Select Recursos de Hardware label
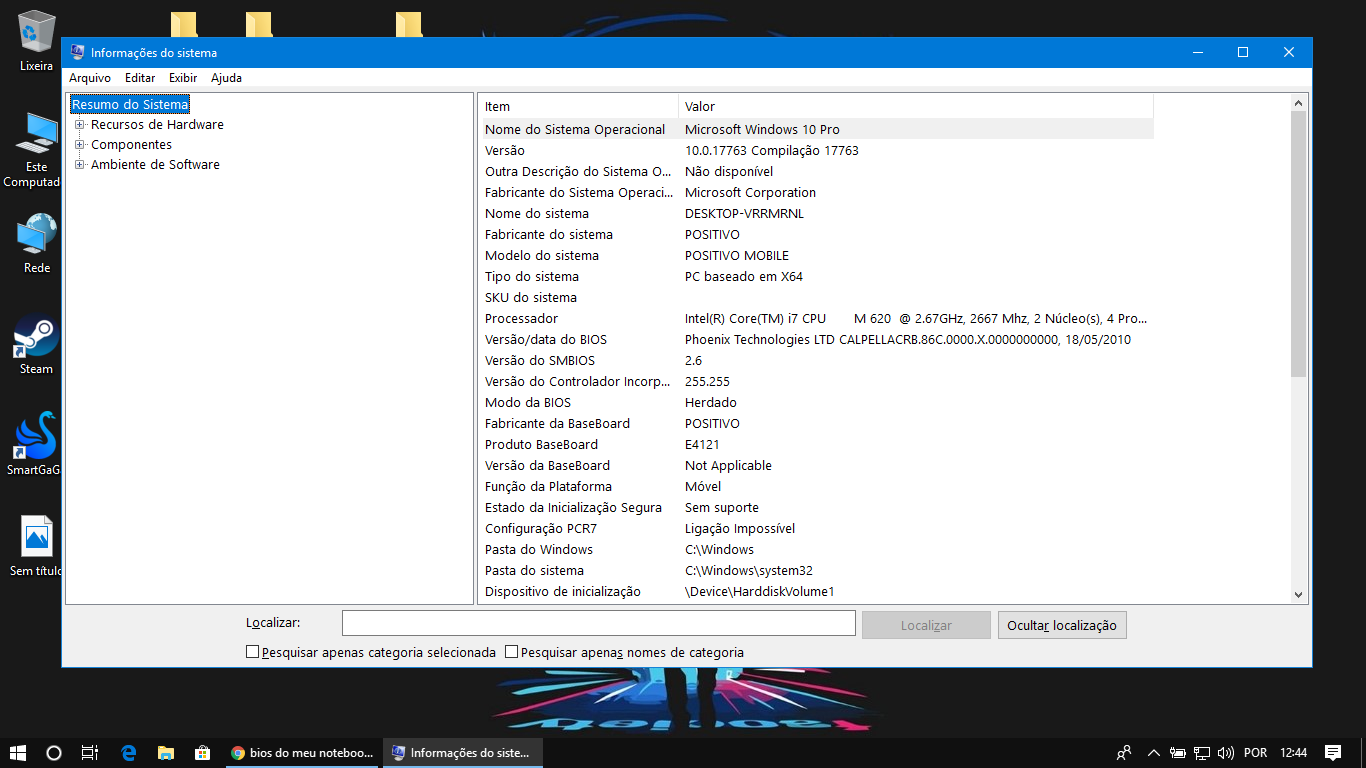 coord(157,125)
